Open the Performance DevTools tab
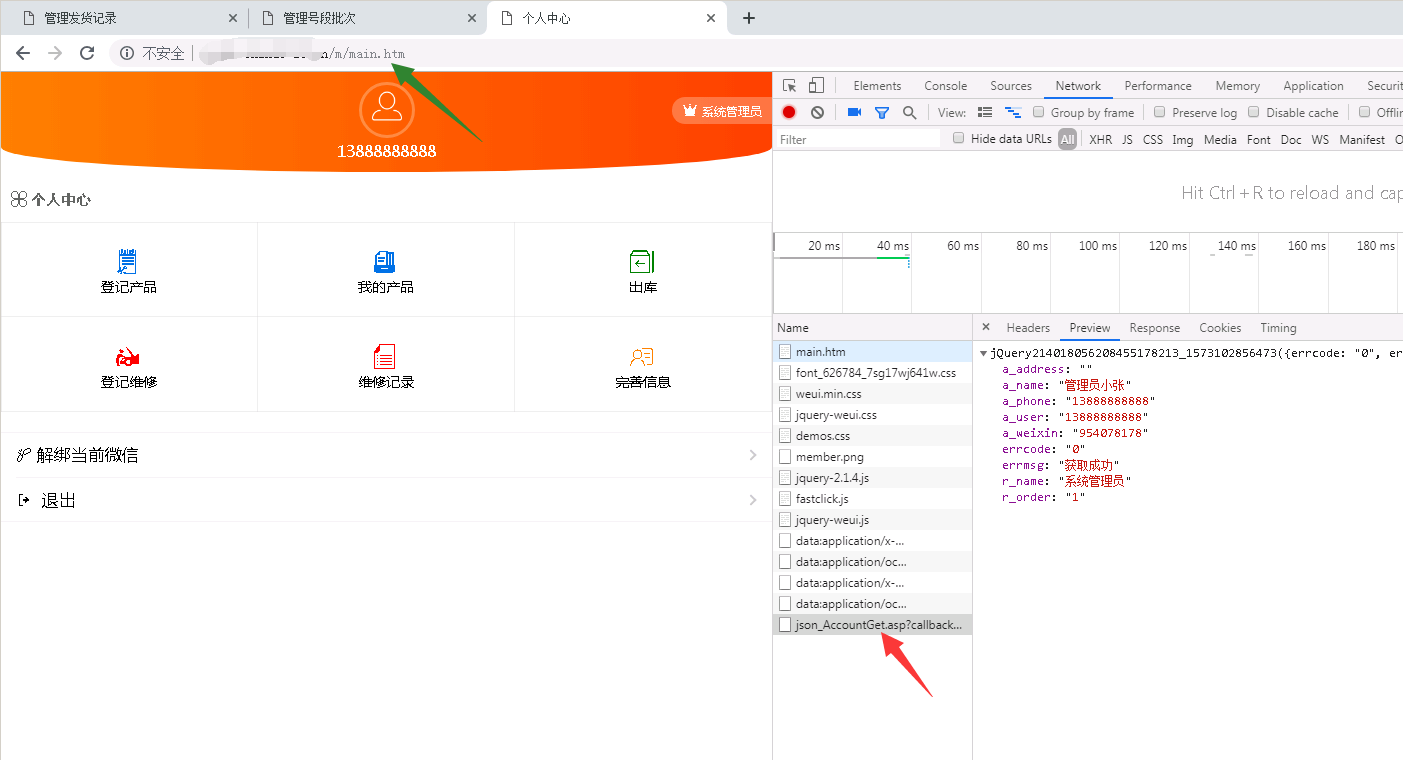This screenshot has height=760, width=1403. 1158,86
